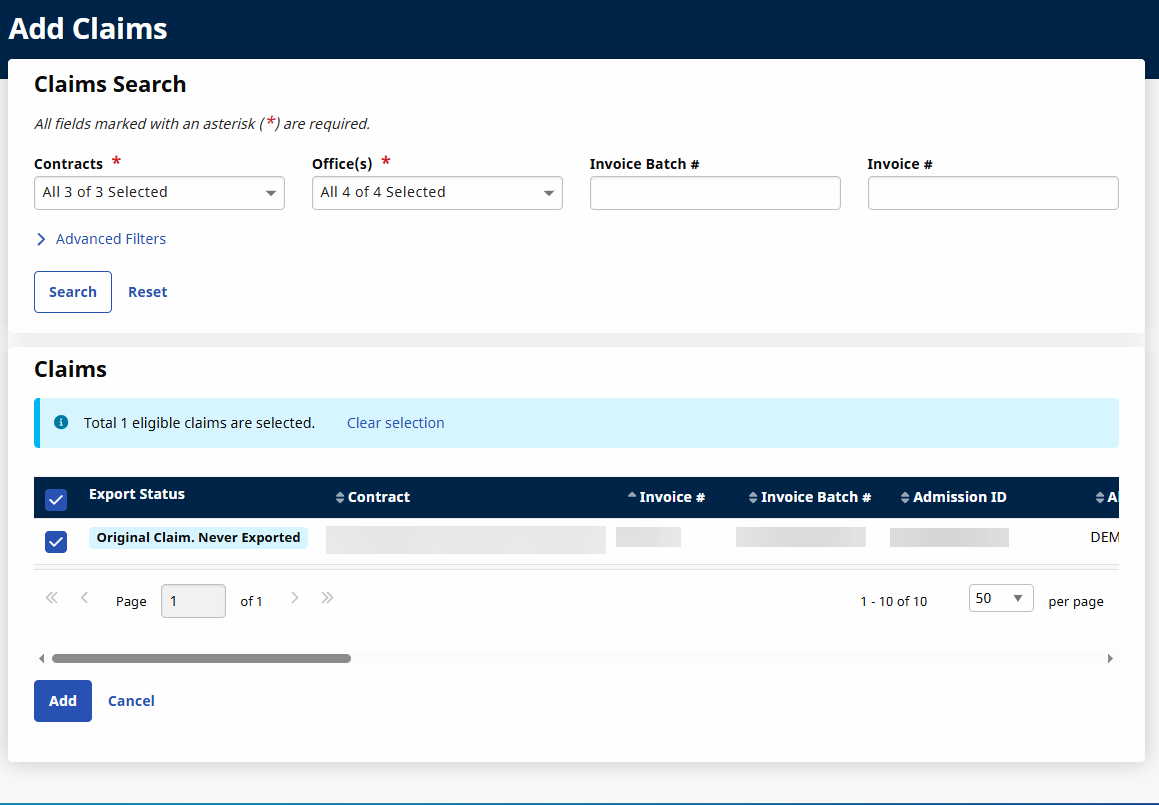Click previous page arrow icon

pyautogui.click(x=85, y=598)
